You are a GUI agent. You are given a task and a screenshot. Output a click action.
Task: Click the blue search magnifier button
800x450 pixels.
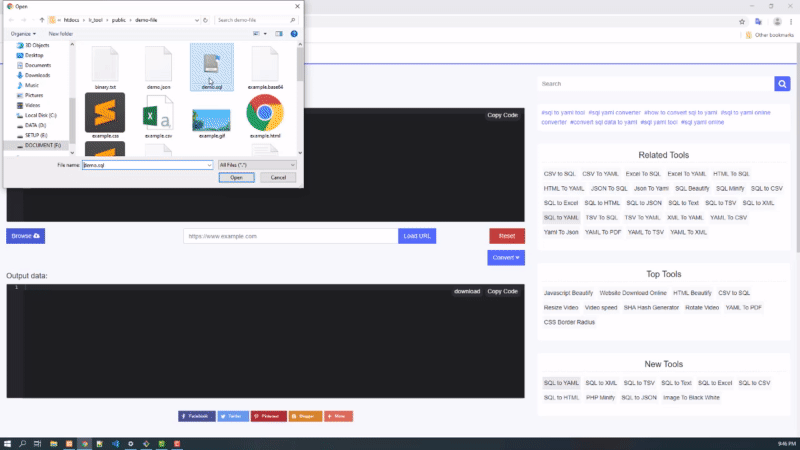pyautogui.click(x=782, y=84)
